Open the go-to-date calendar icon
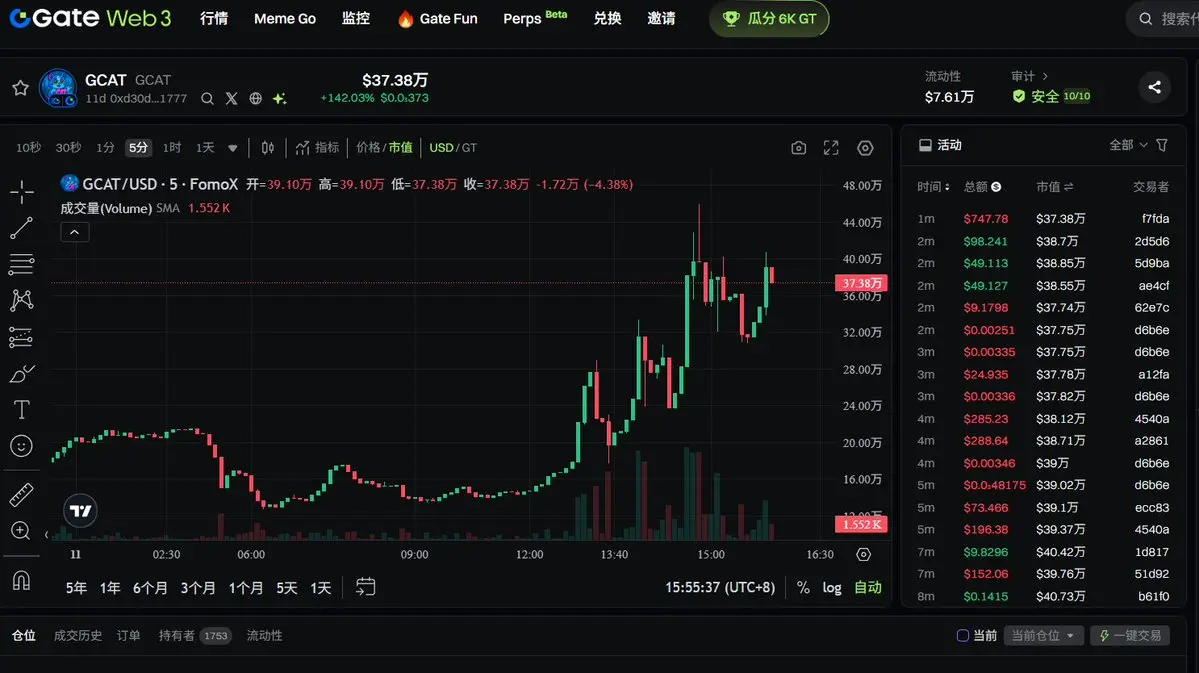 click(366, 587)
